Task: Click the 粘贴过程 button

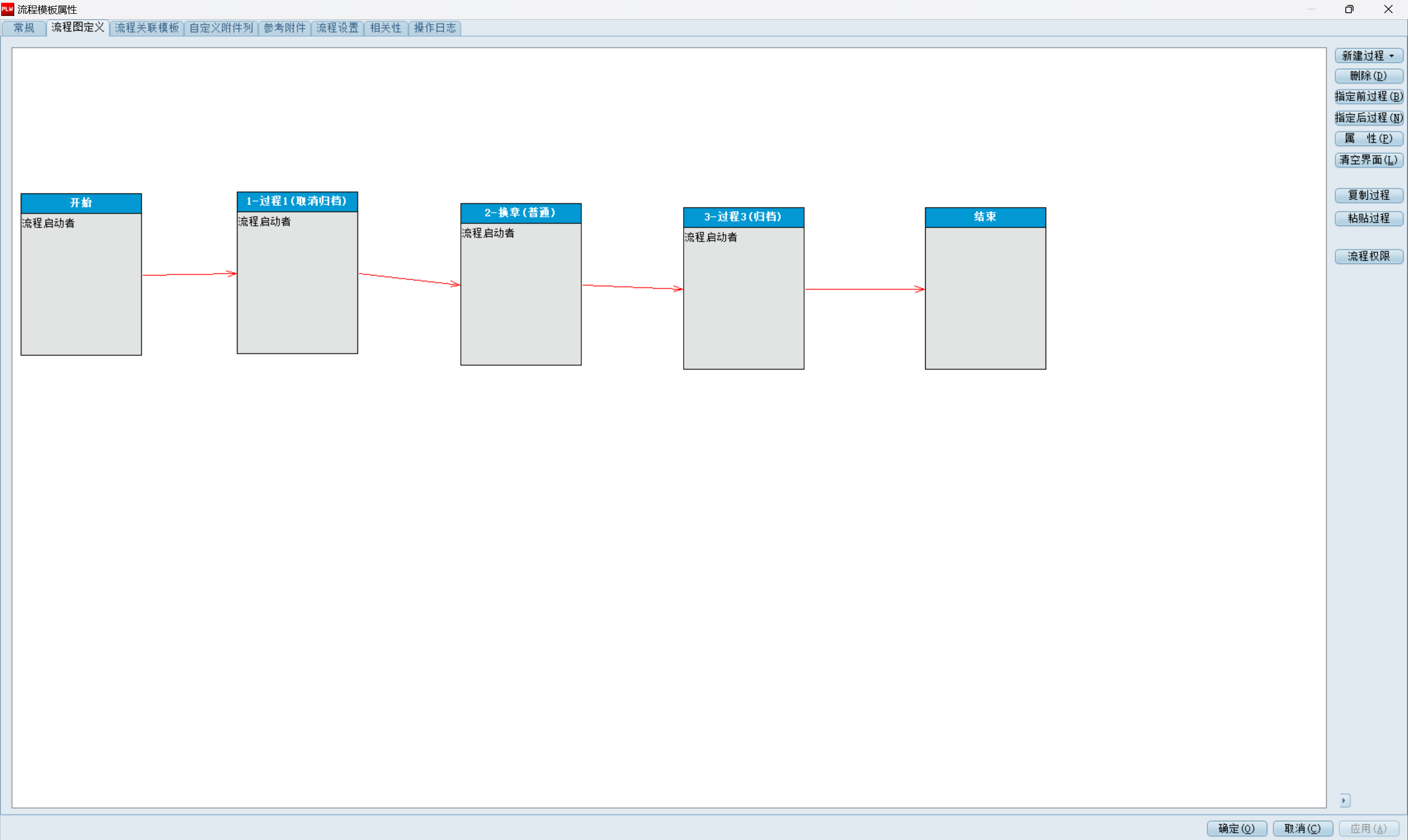Action: pos(1368,218)
